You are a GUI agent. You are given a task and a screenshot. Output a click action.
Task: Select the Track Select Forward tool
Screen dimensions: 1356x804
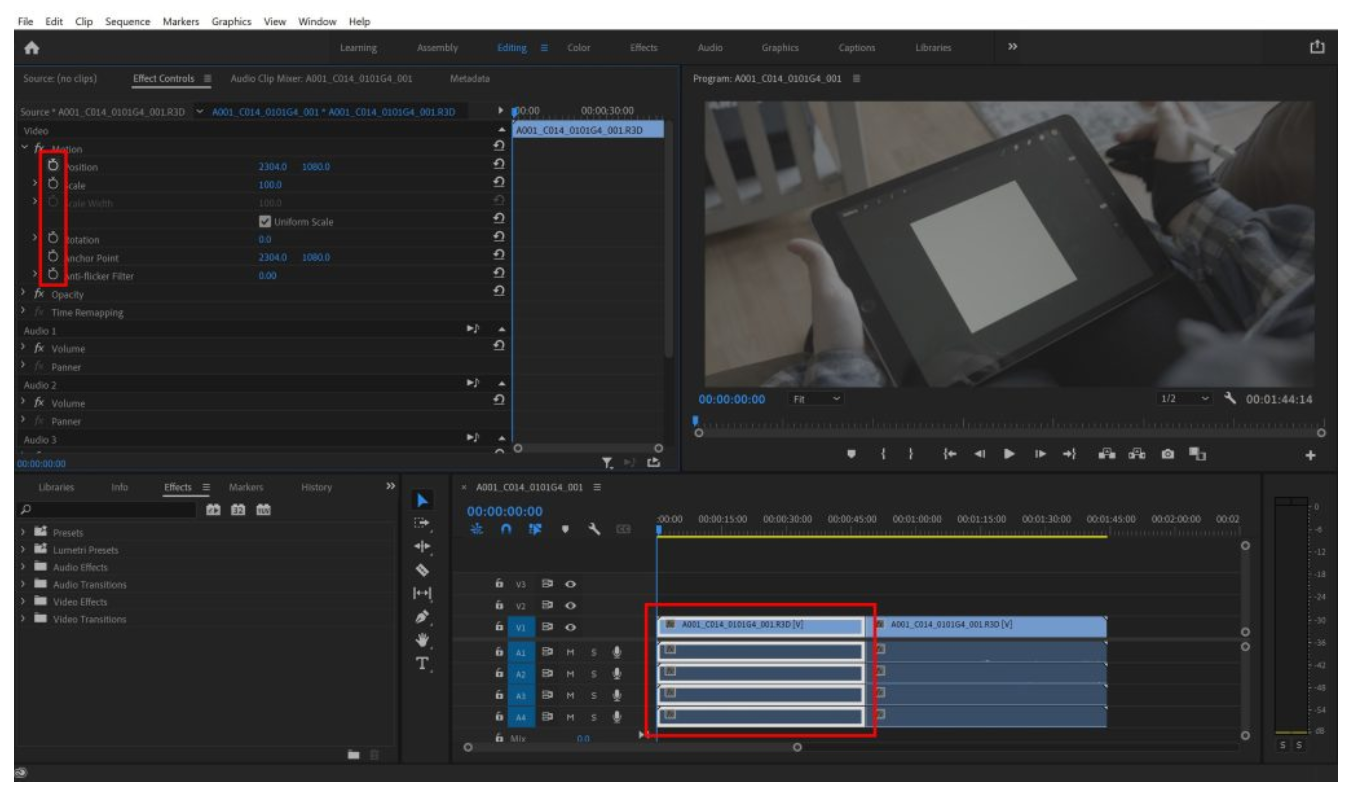coord(419,522)
